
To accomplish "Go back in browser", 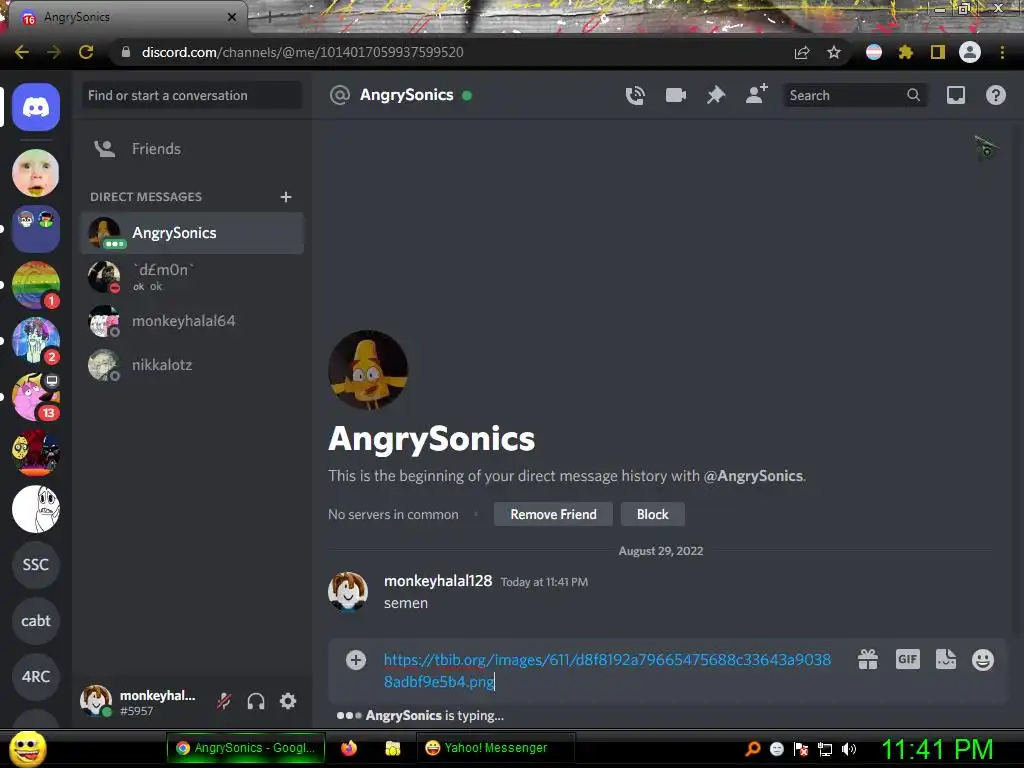I will pyautogui.click(x=22, y=52).
